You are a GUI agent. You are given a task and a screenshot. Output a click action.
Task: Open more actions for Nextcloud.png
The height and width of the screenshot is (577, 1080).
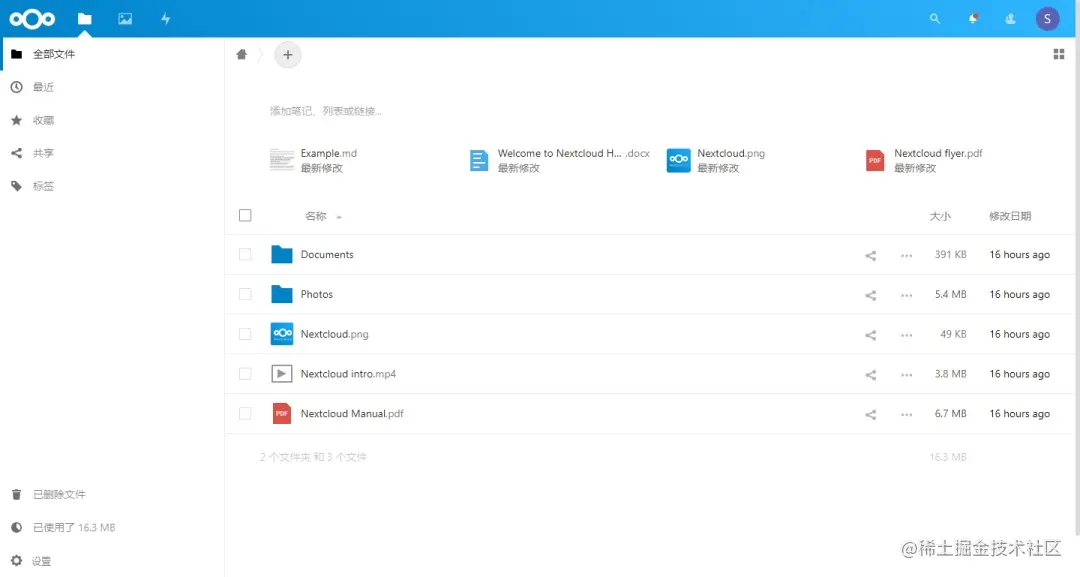point(906,335)
